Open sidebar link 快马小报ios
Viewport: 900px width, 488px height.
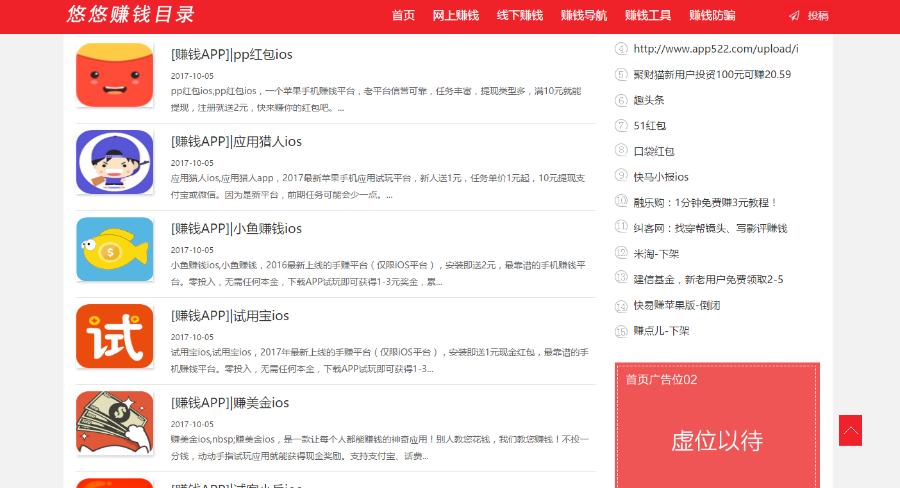coord(661,177)
